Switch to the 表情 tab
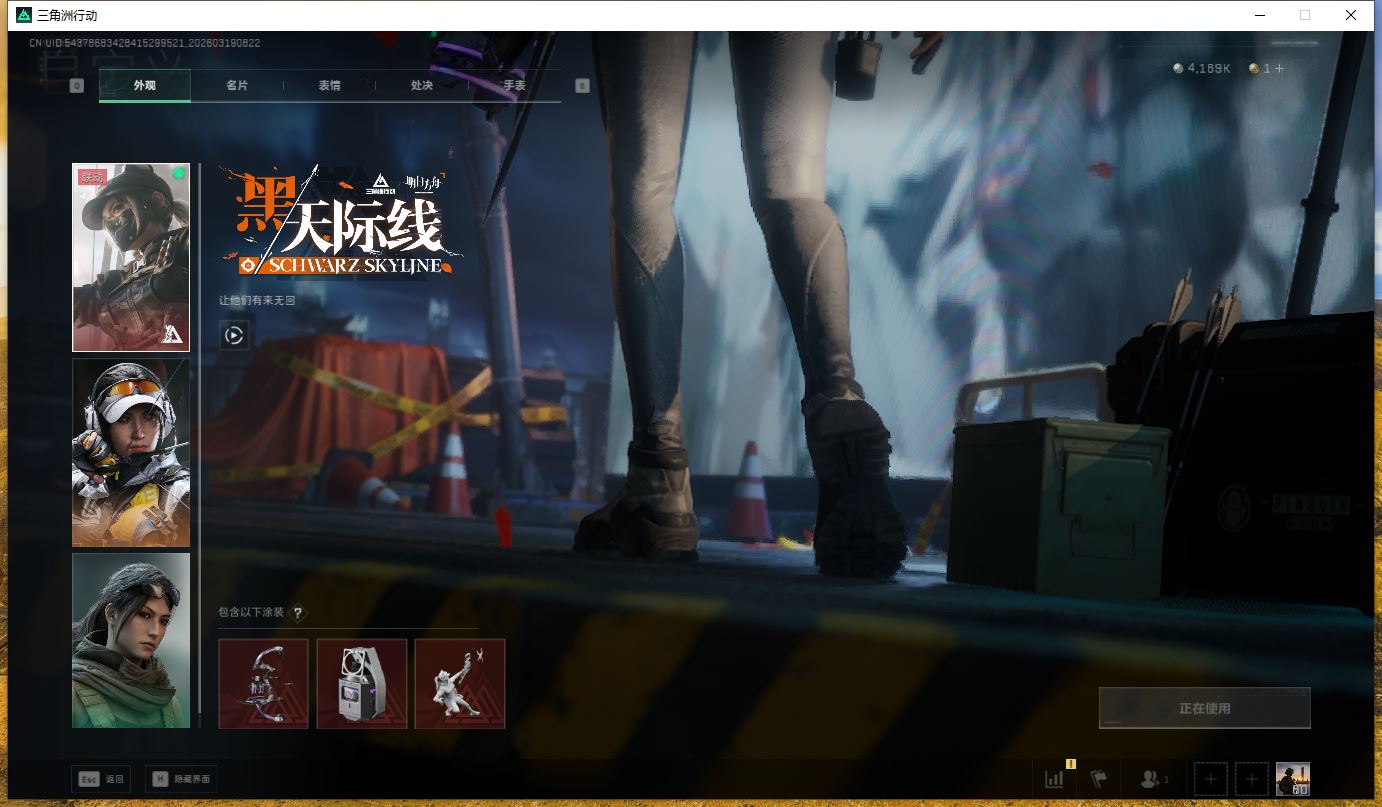 (330, 86)
